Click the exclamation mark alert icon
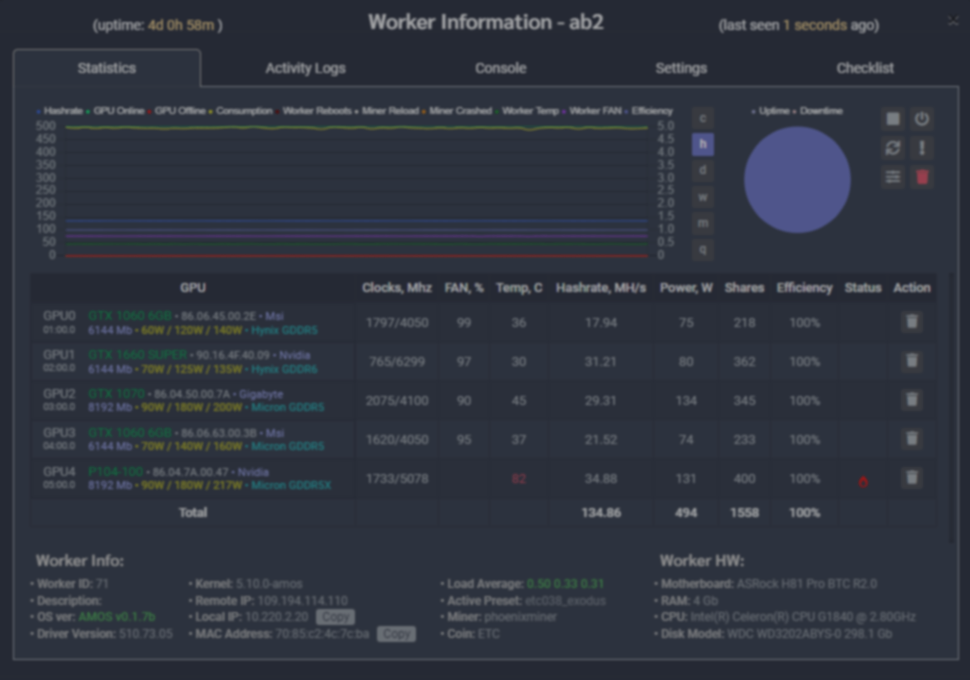 [922, 148]
